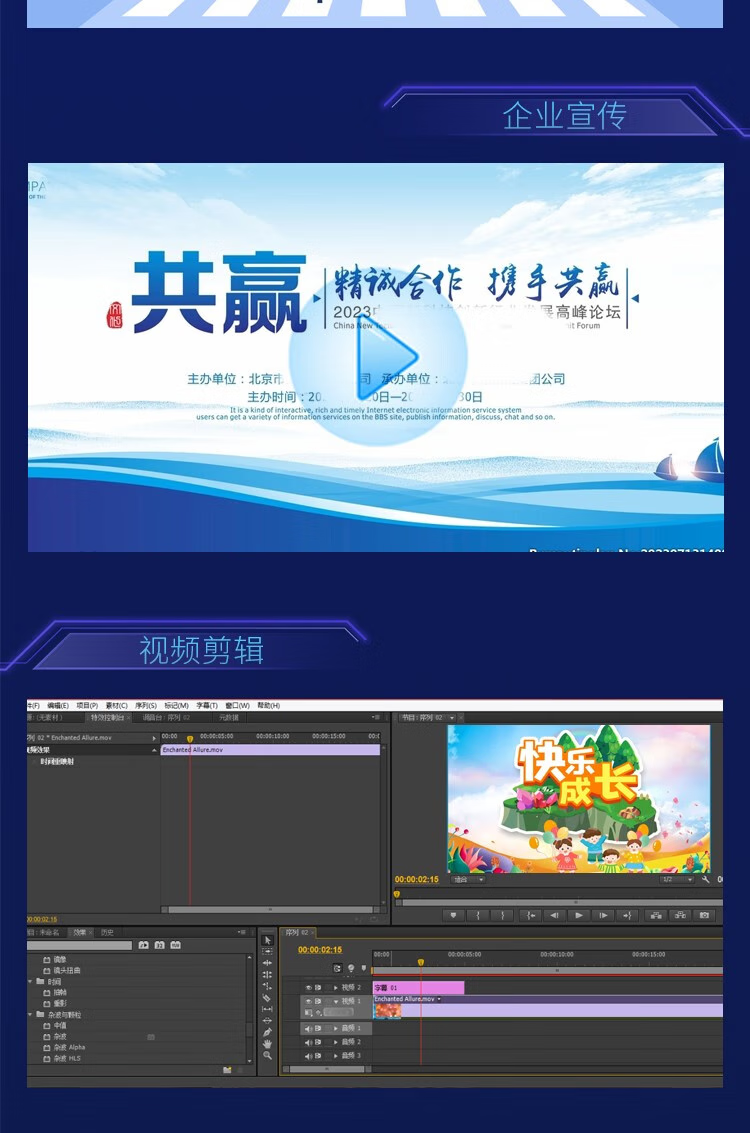
Task: Expand the 音频 3 track triangle
Action: pyautogui.click(x=336, y=1056)
